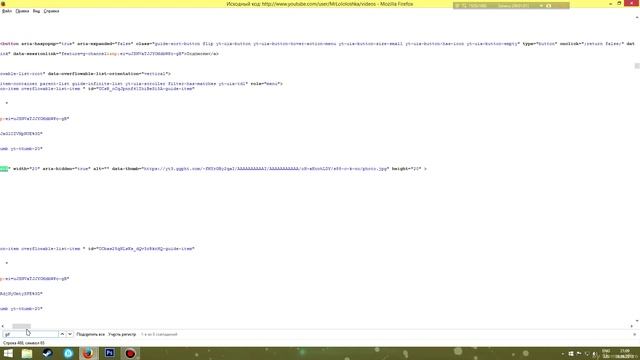Image resolution: width=640 pixels, height=360 pixels.
Task: Open the Вид menu
Action: coord(36,11)
